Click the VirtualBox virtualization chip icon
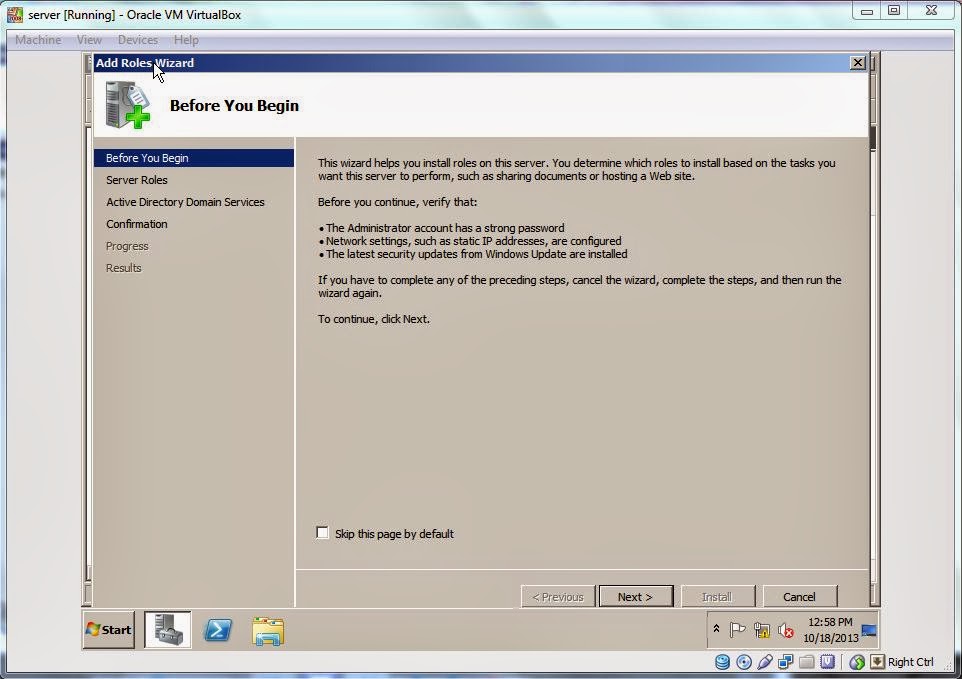962x679 pixels. pyautogui.click(x=828, y=662)
